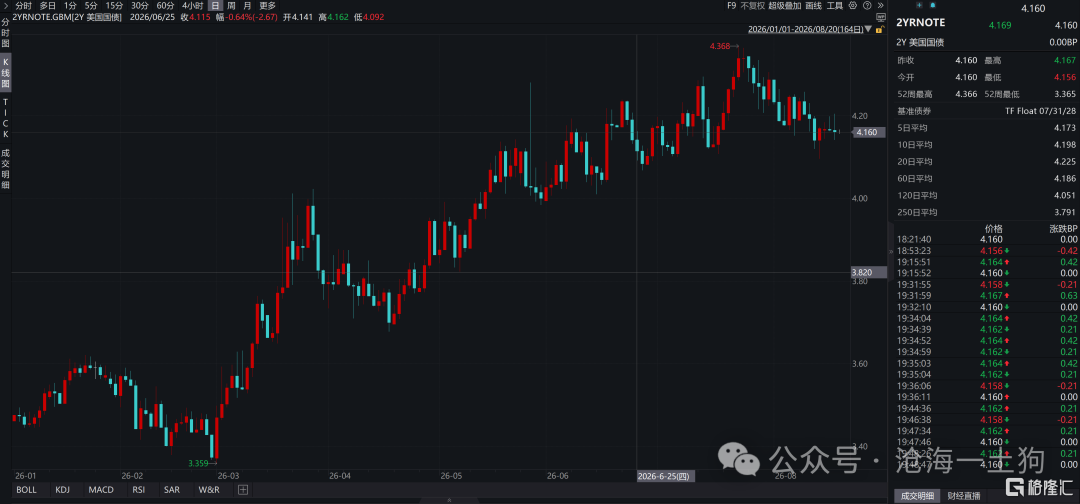Select the 19:31:59 trade row
This screenshot has width=1080, height=504.
point(986,295)
